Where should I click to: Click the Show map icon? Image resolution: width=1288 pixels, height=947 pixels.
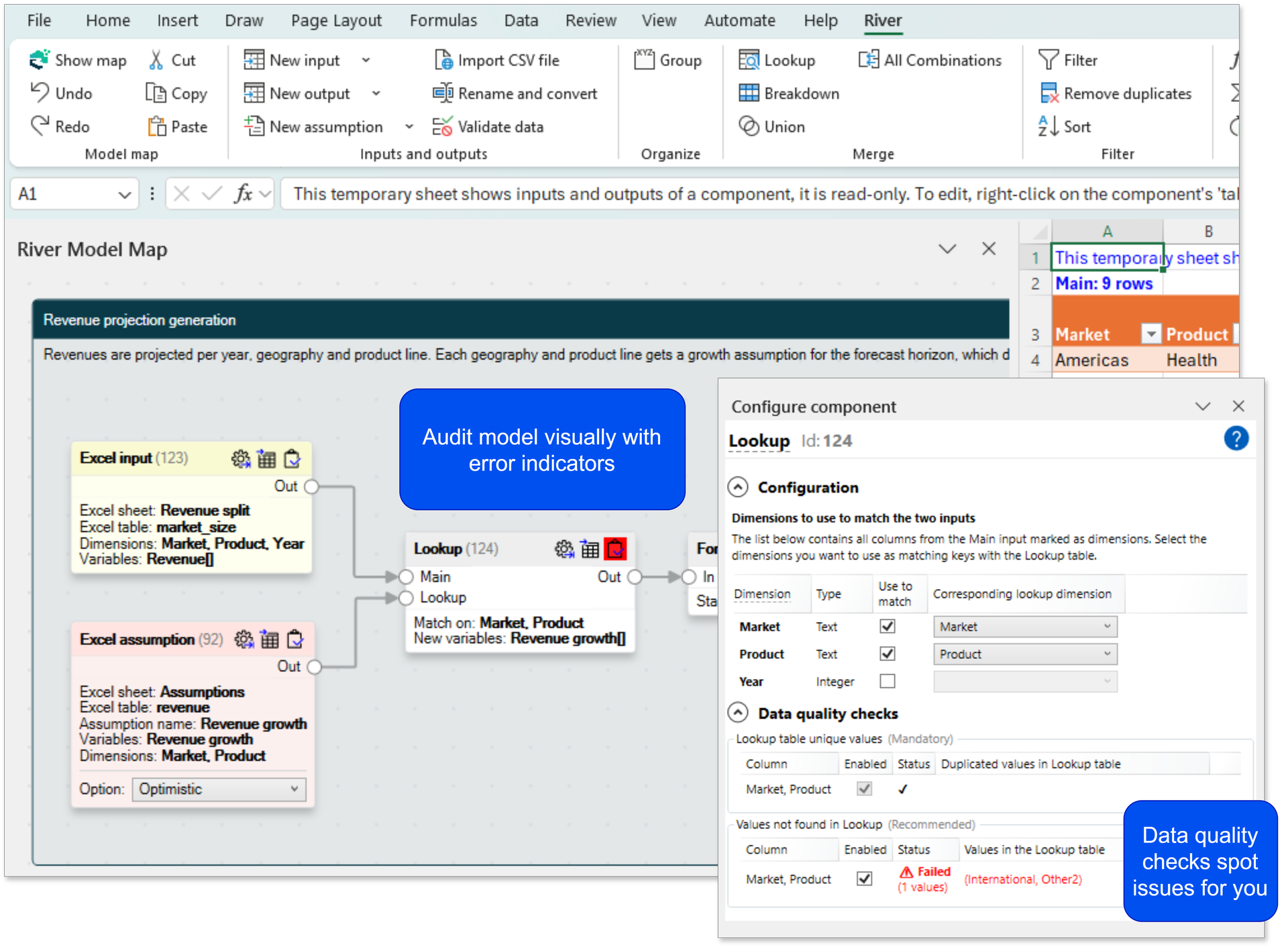point(39,60)
